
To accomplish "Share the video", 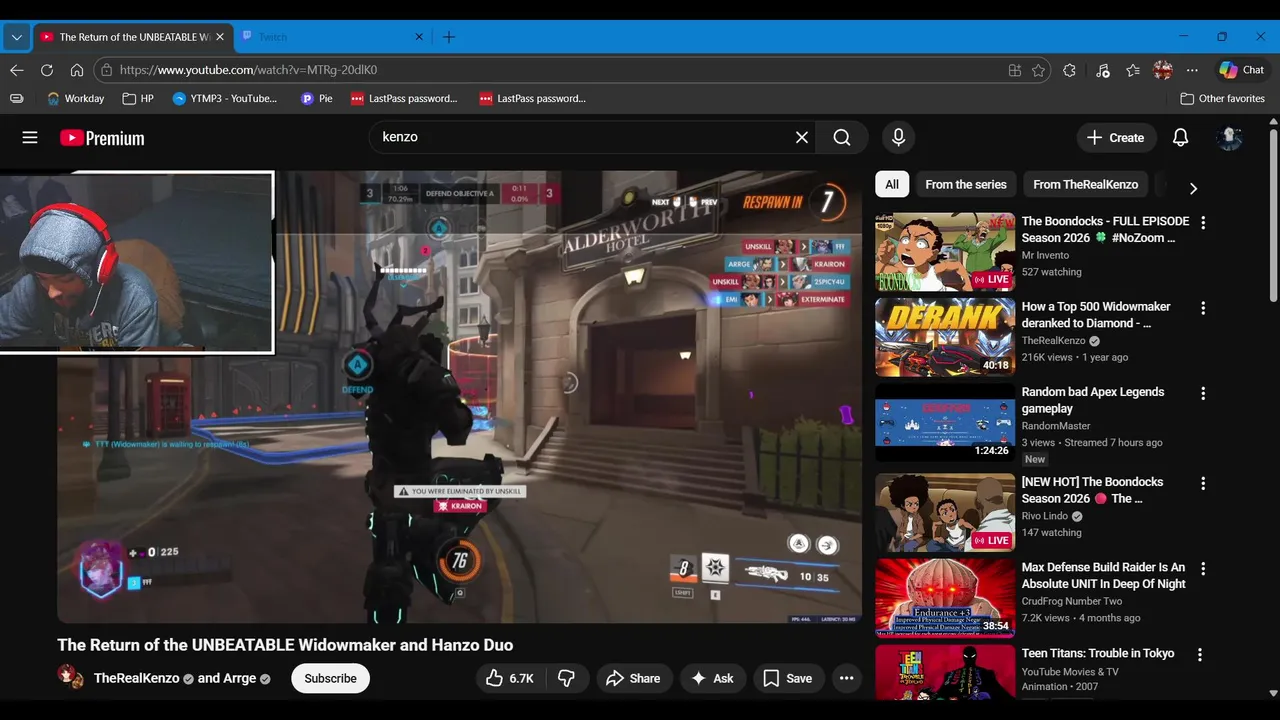I will 634,678.
